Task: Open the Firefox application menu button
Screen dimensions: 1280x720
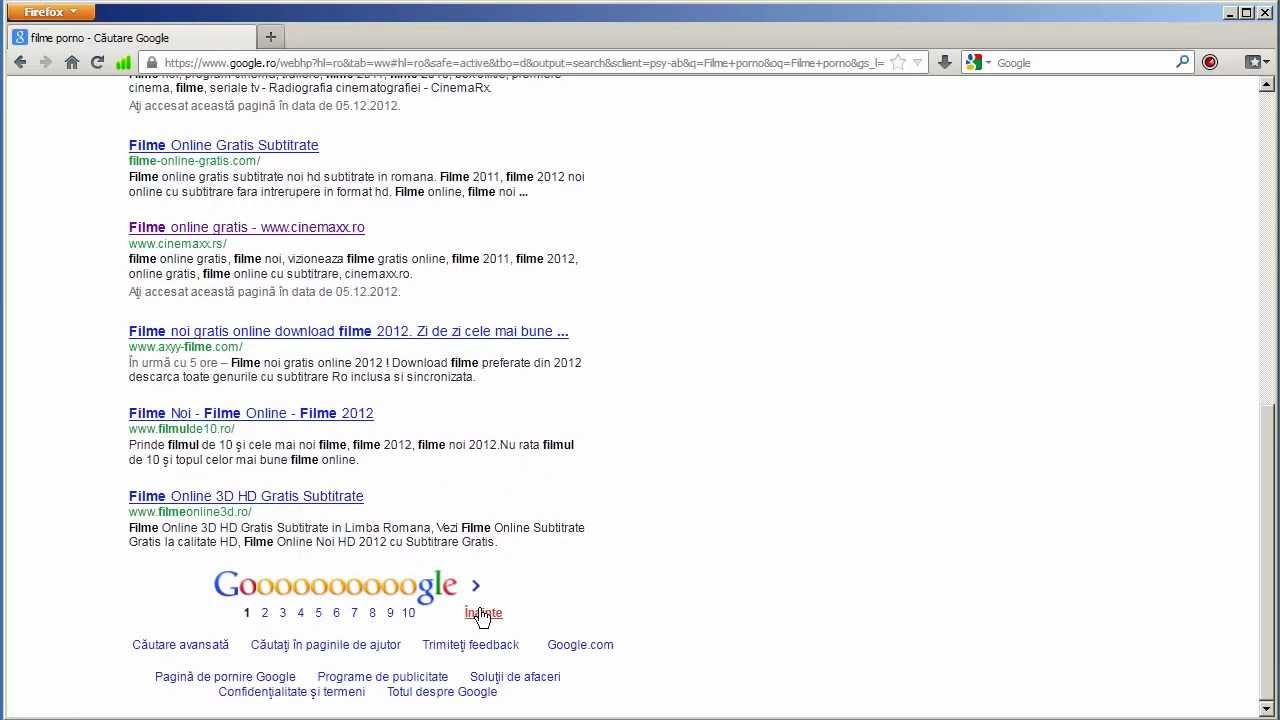Action: (51, 12)
